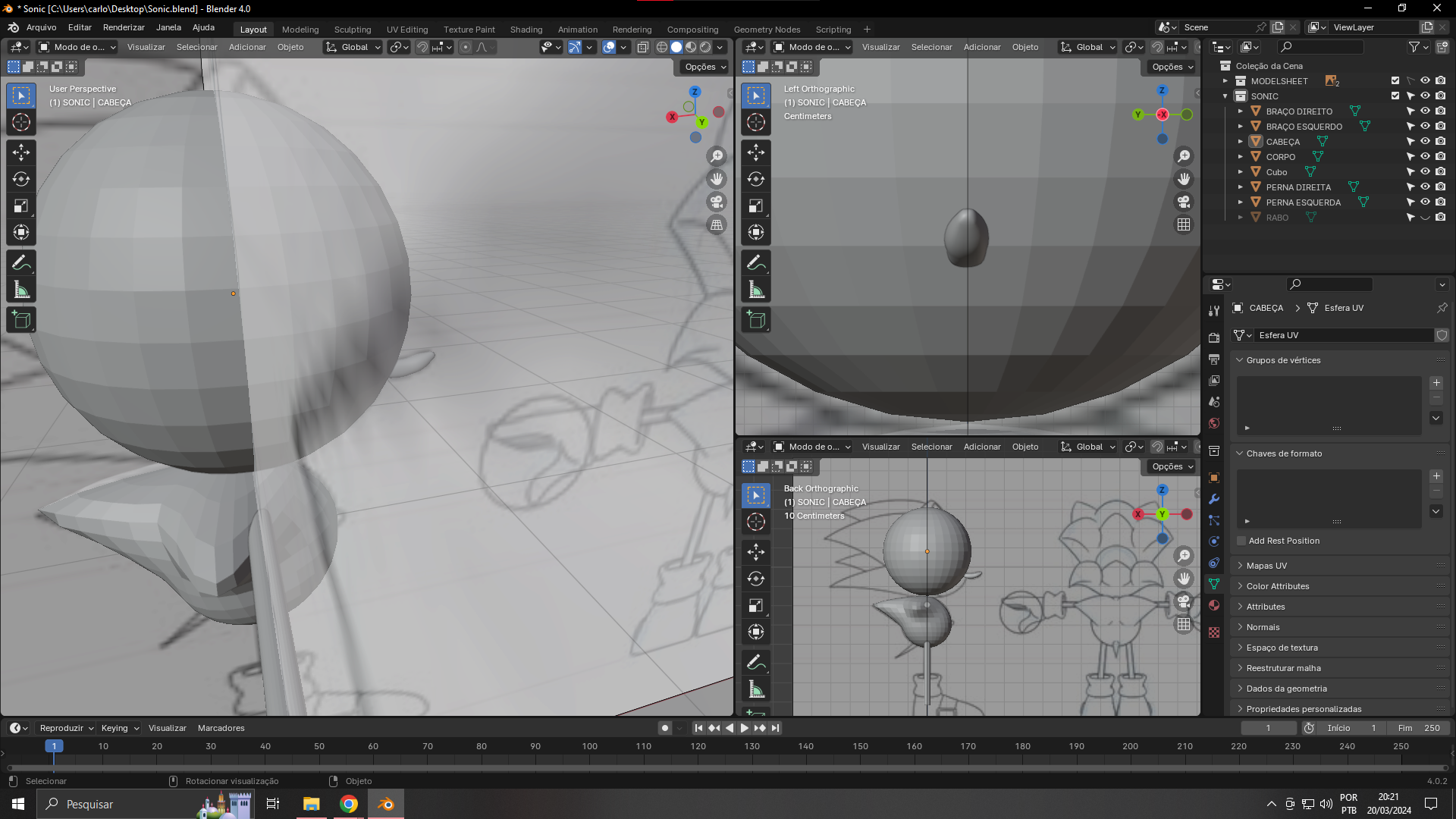
Task: Select the Scale tool in main viewport
Action: tap(21, 206)
